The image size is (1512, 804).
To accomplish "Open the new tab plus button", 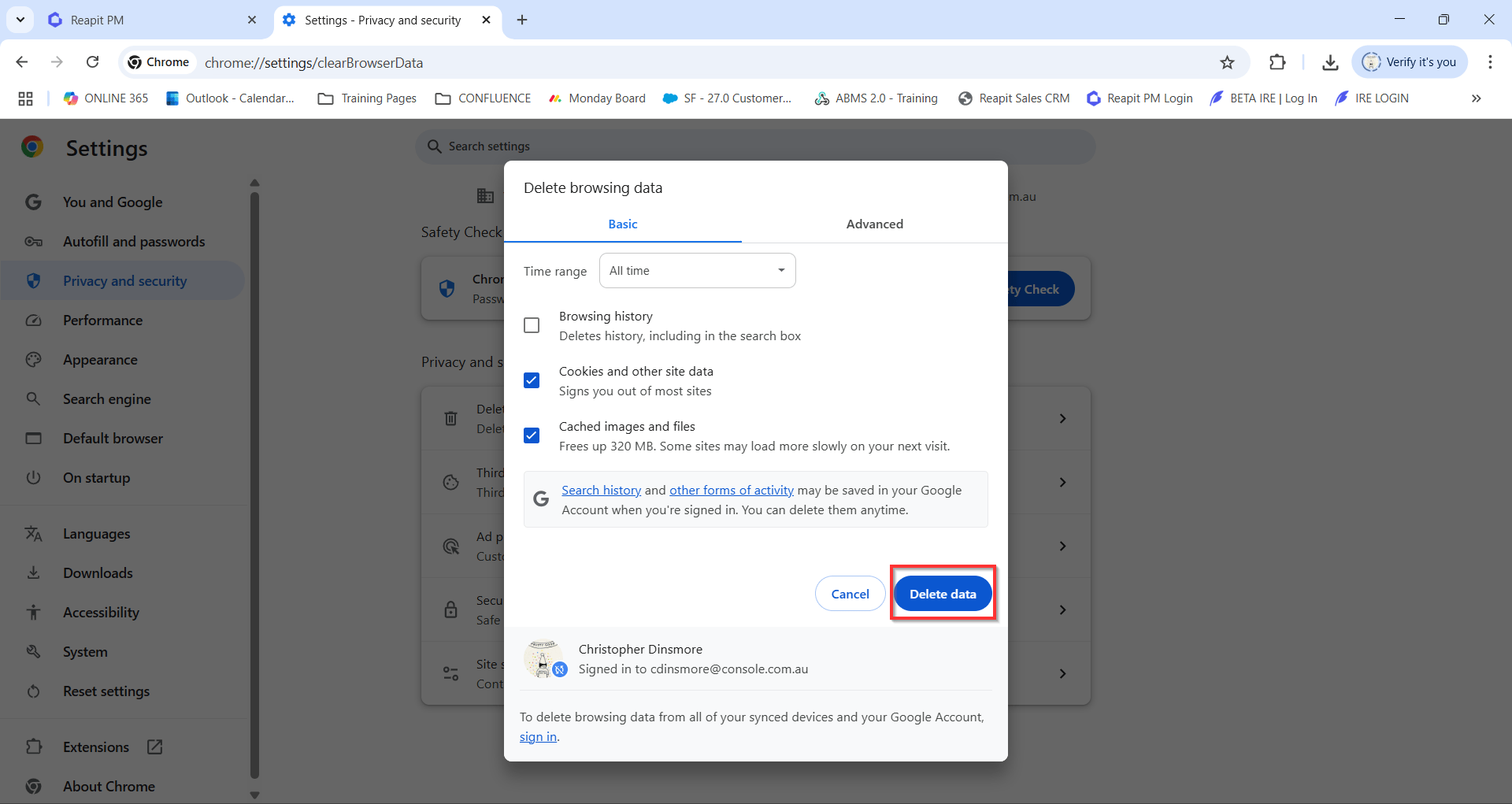I will click(x=522, y=20).
